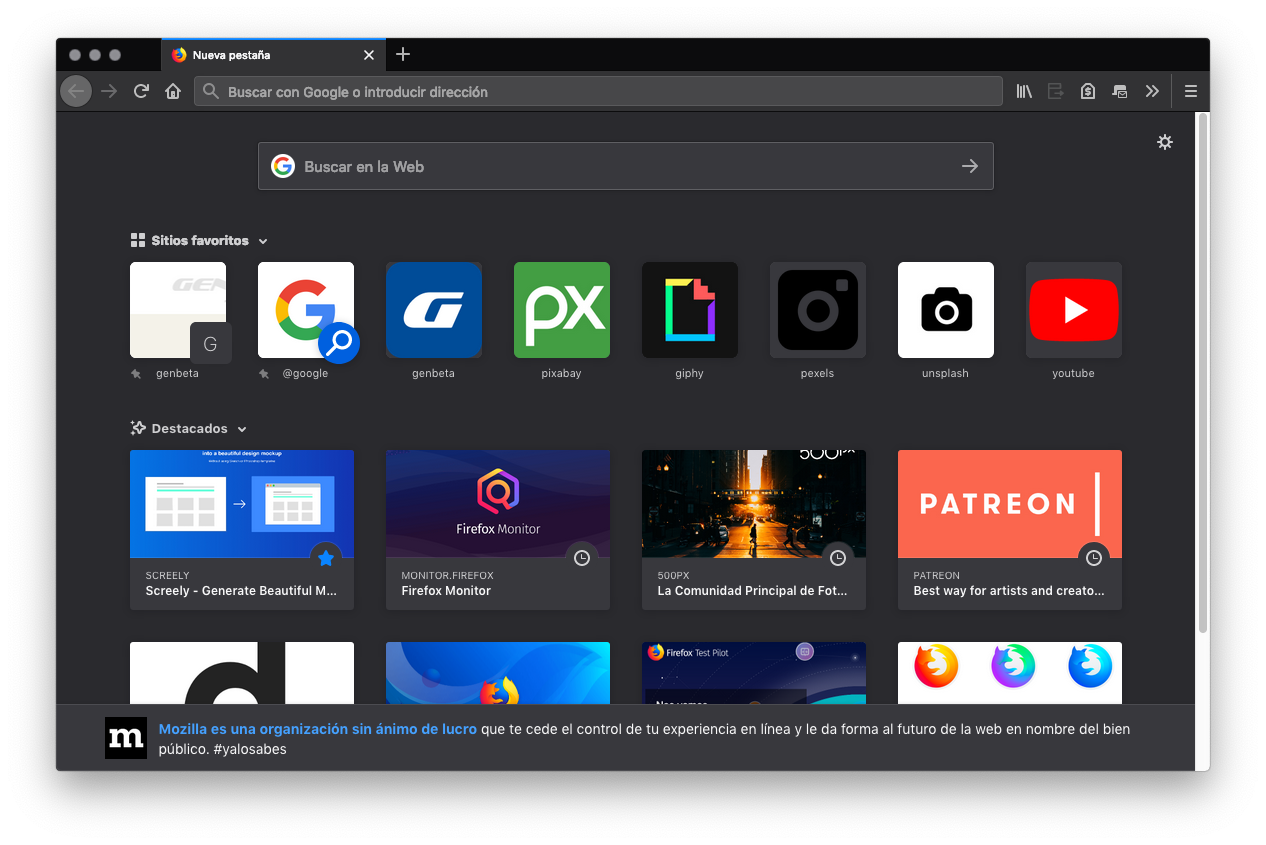Image resolution: width=1266 pixels, height=845 pixels.
Task: Open the giphy top site tile
Action: pyautogui.click(x=689, y=310)
